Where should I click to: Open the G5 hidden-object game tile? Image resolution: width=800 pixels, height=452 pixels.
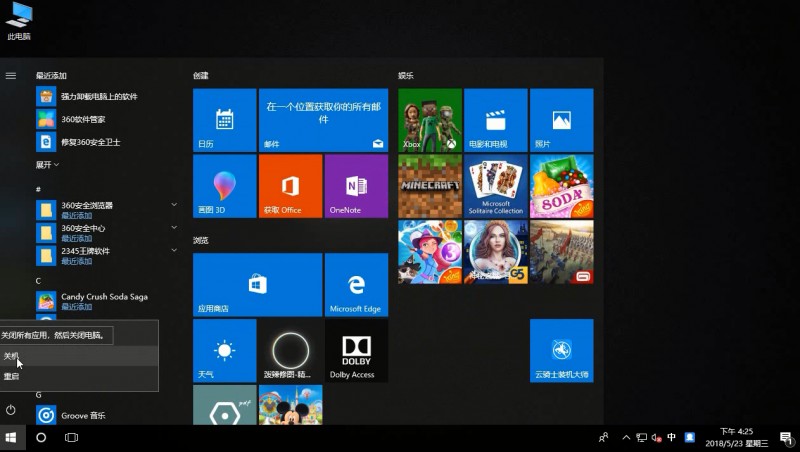coord(495,252)
